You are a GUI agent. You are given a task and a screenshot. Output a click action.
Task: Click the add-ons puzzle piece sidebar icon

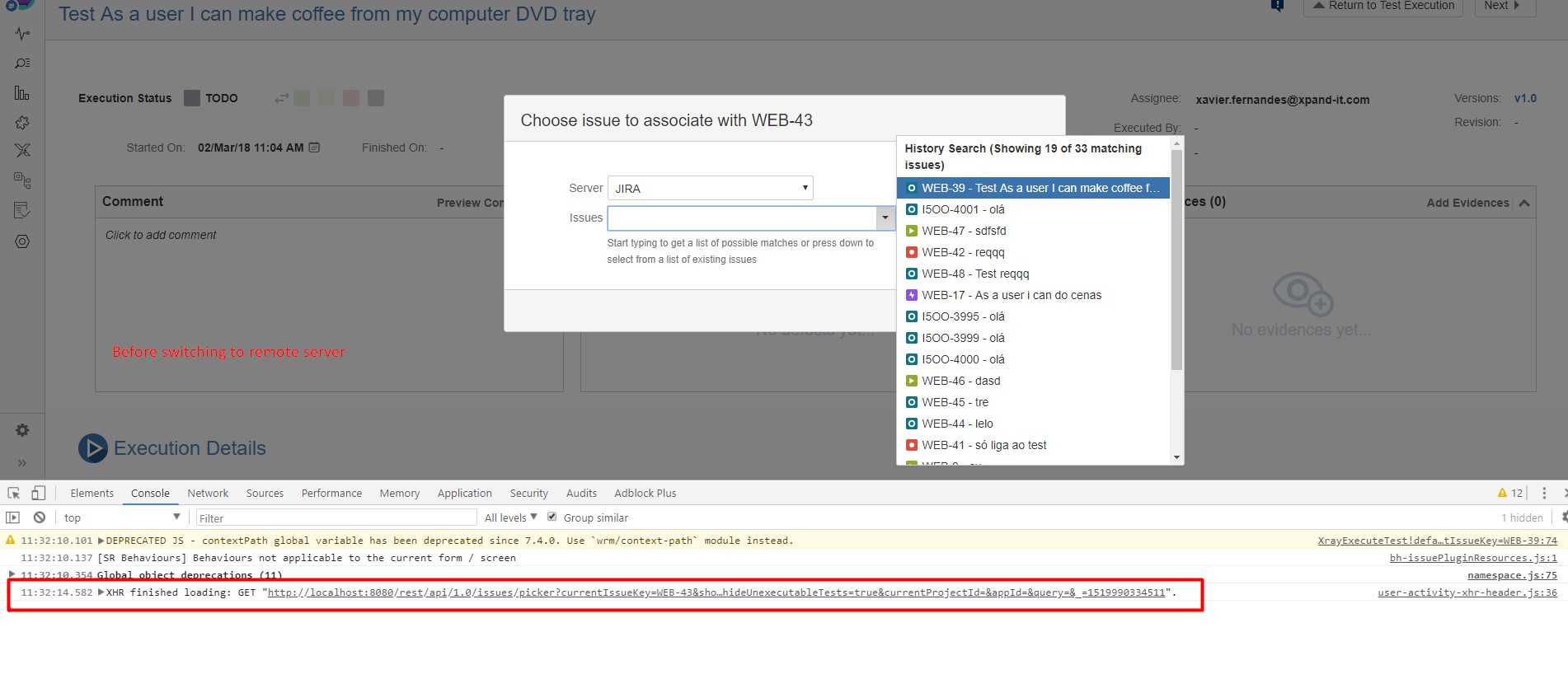22,123
